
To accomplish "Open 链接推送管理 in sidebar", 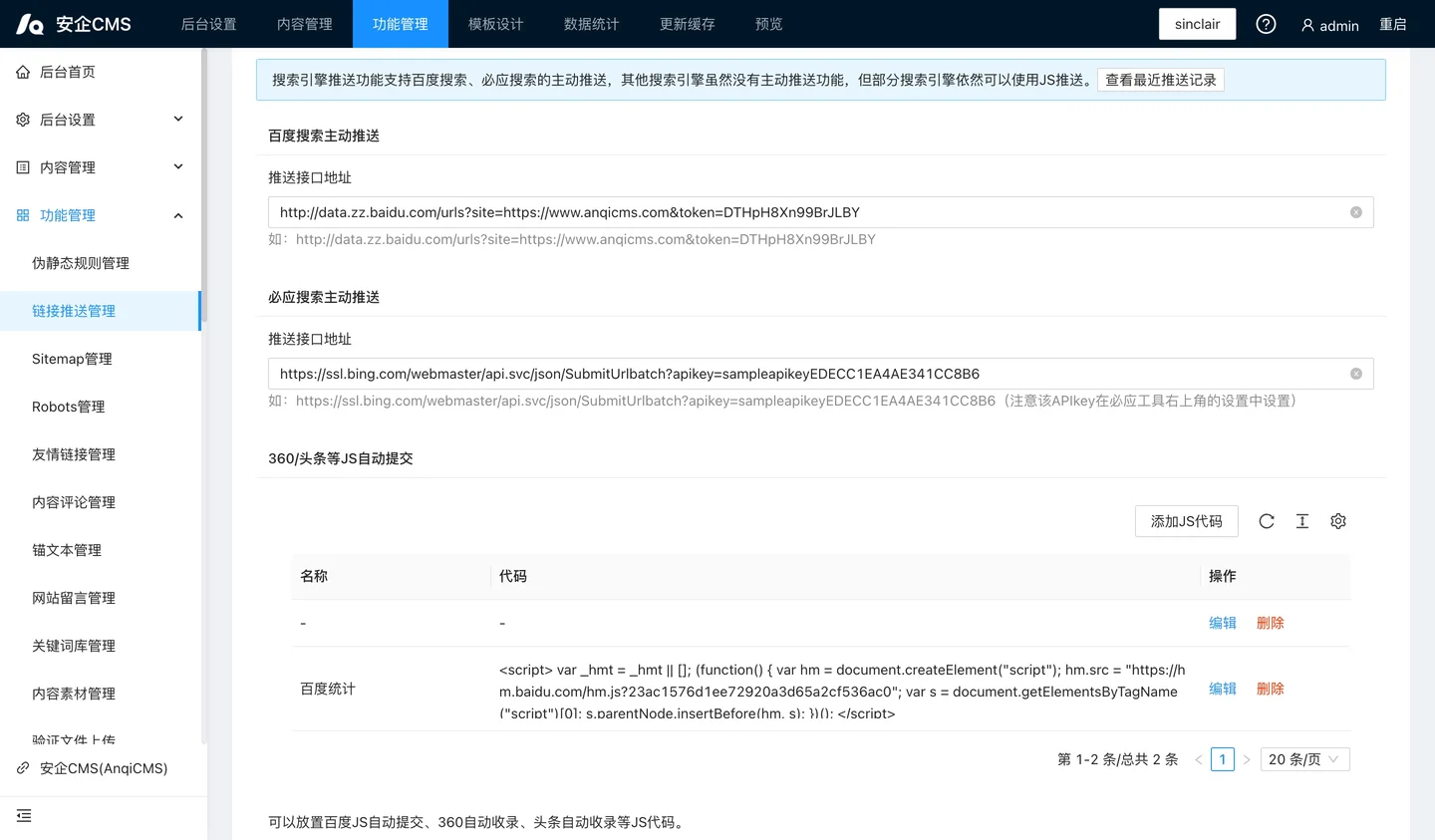I will point(100,311).
